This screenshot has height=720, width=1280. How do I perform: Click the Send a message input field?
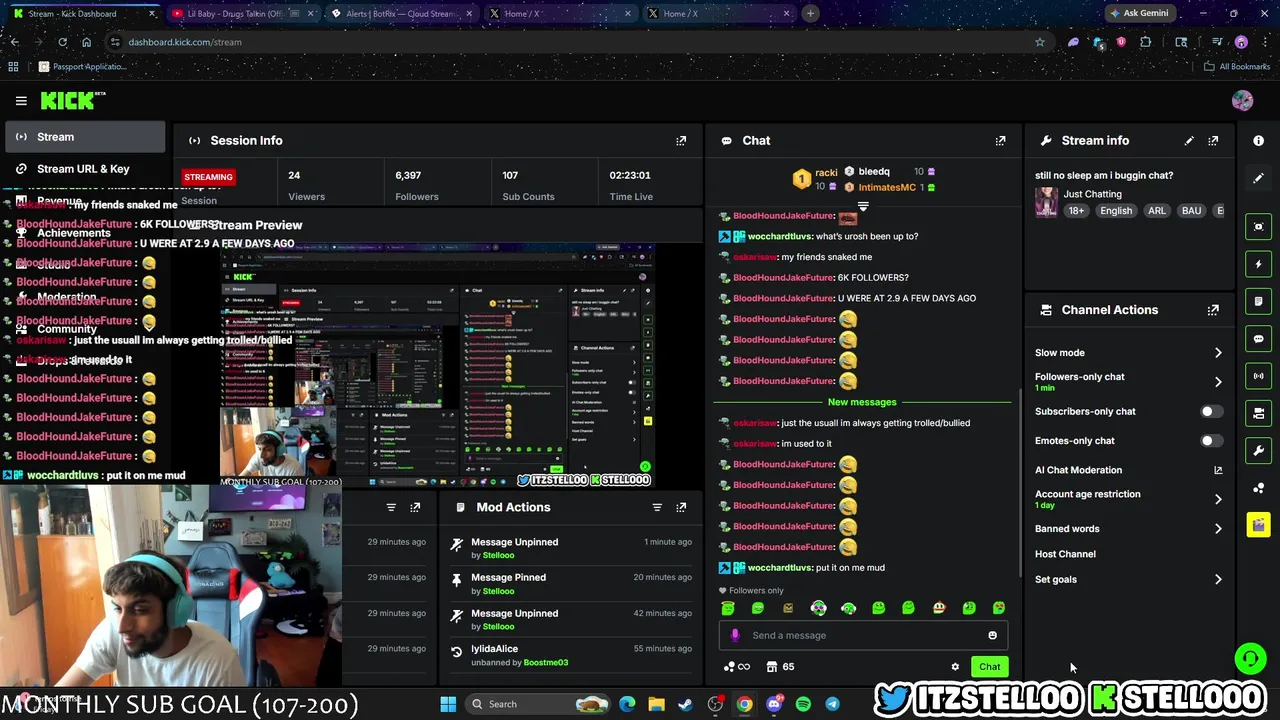[x=862, y=635]
